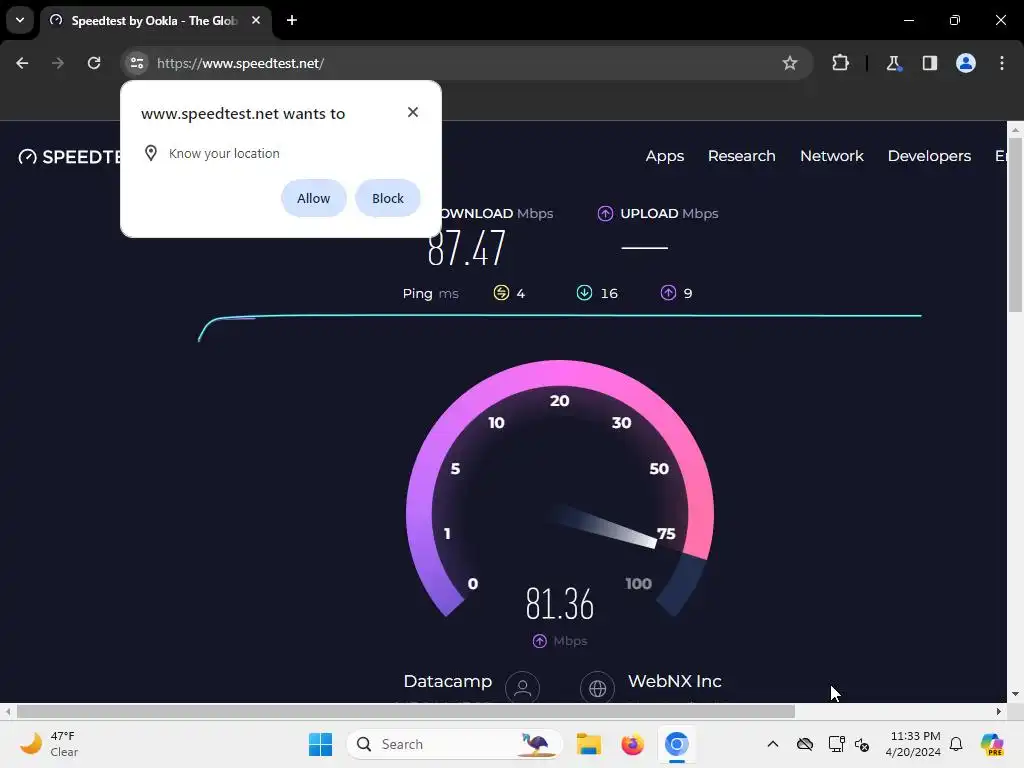Click the Datacamp provider name

[447, 681]
